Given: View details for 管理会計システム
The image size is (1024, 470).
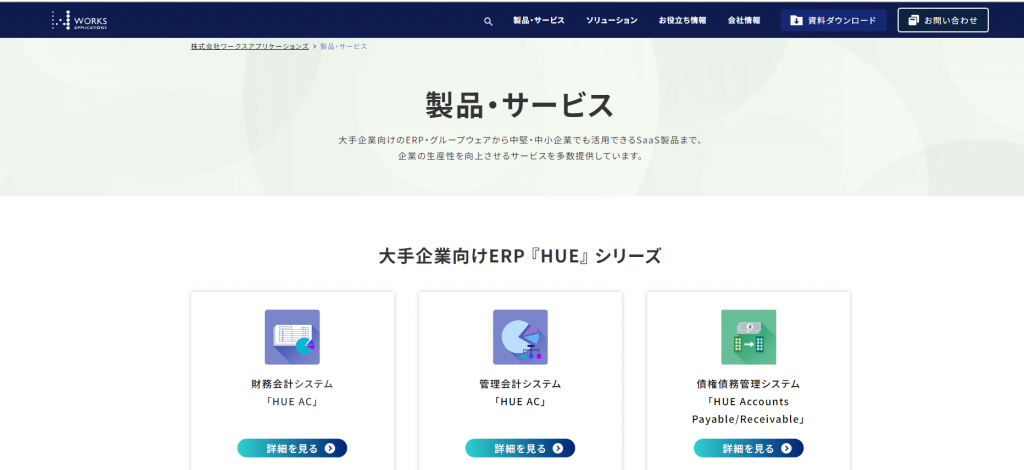Looking at the screenshot, I should click(x=520, y=448).
